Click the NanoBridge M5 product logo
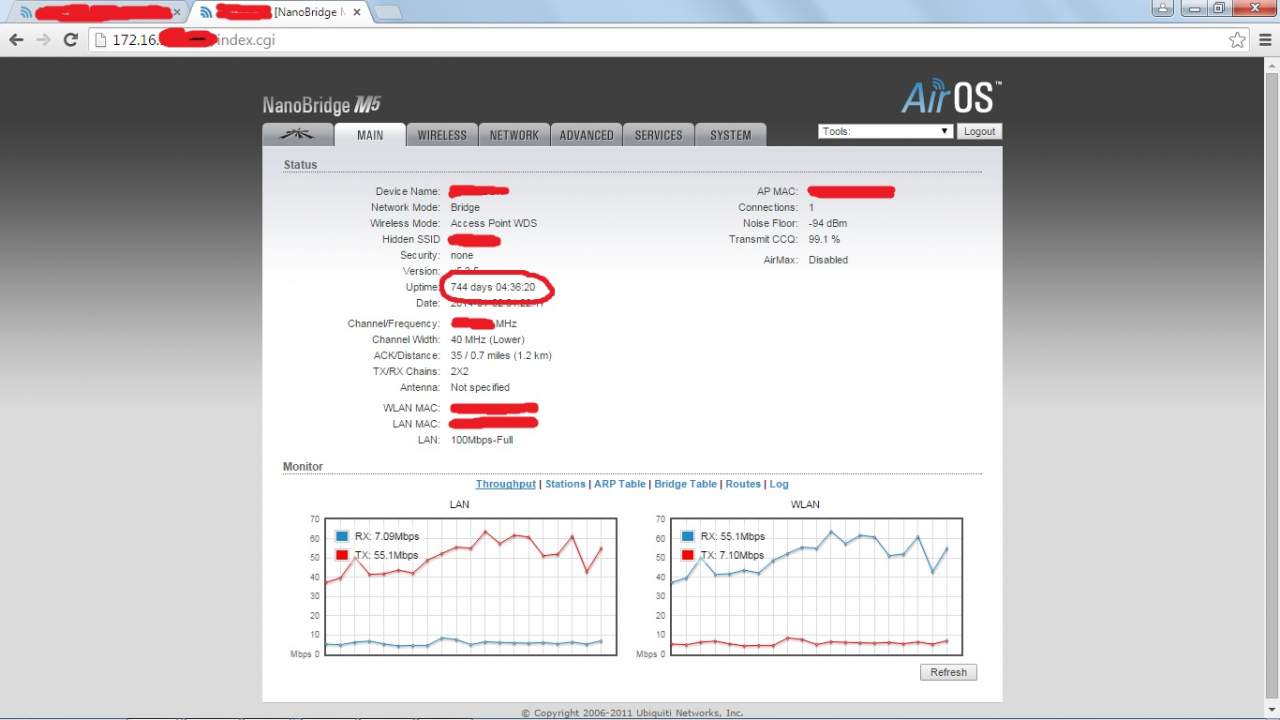Screen dimensions: 1280x720 [x=322, y=105]
